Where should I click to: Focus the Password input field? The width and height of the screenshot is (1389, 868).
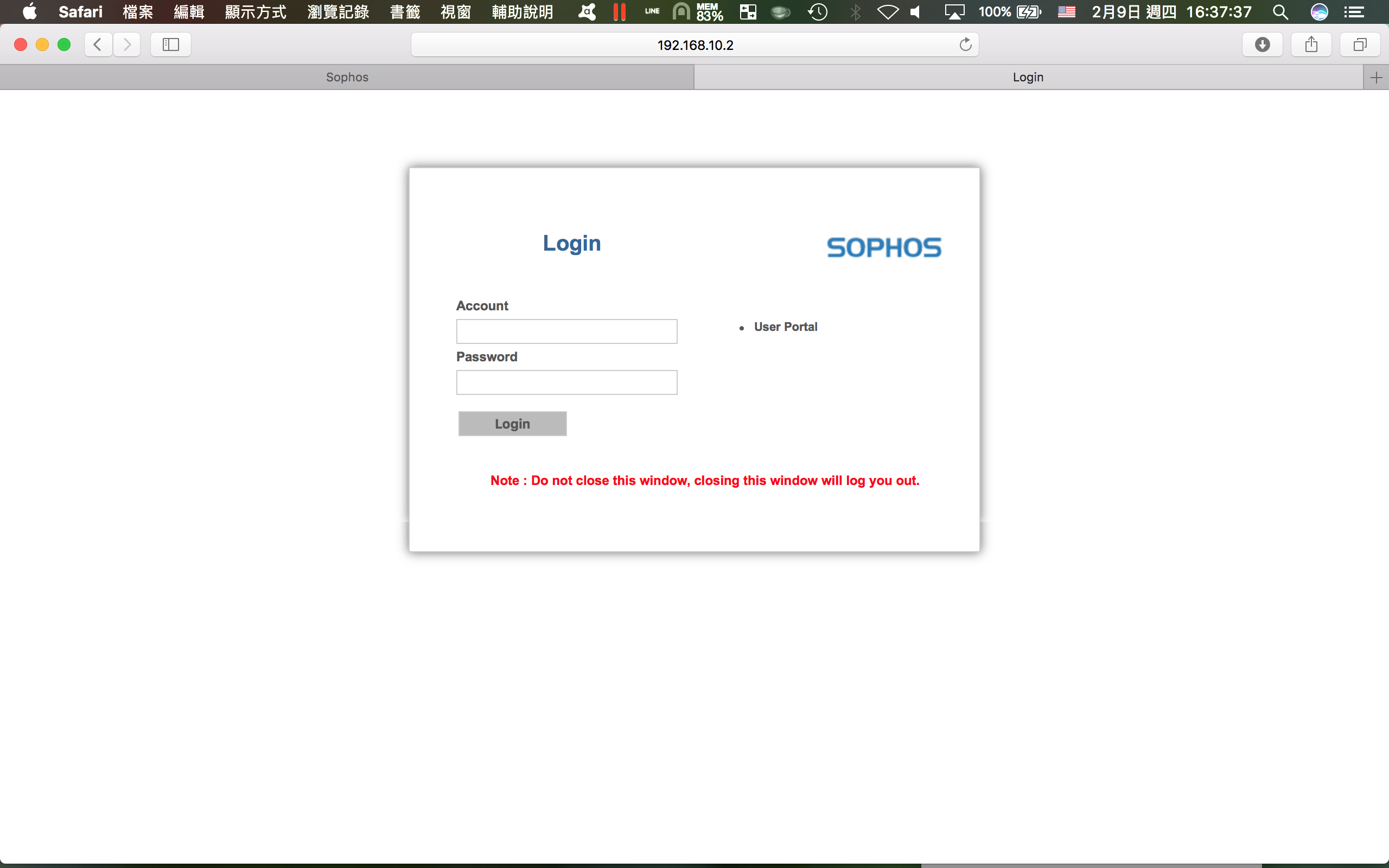566,382
